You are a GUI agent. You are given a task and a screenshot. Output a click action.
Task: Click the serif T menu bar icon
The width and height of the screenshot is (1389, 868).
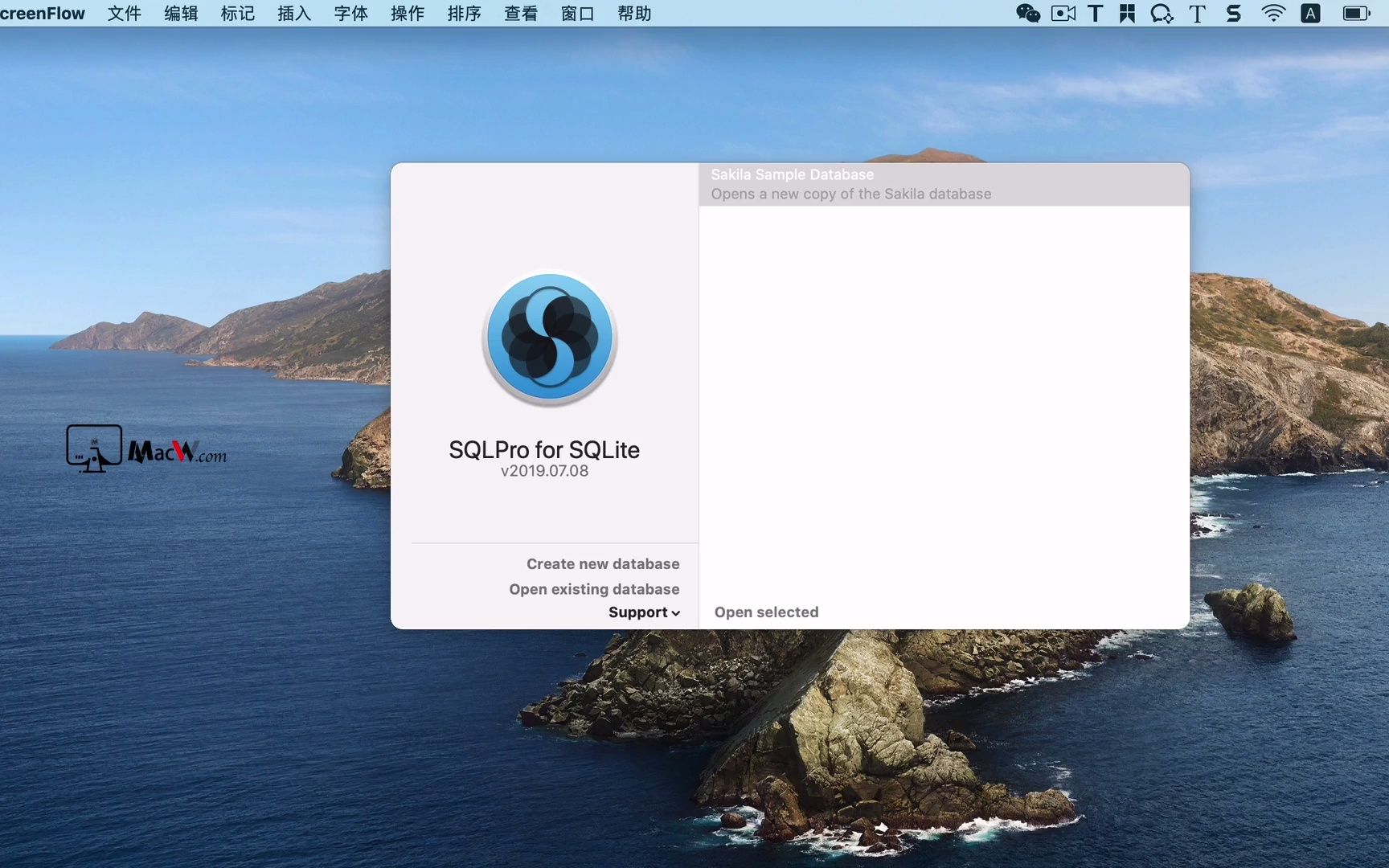(1197, 14)
